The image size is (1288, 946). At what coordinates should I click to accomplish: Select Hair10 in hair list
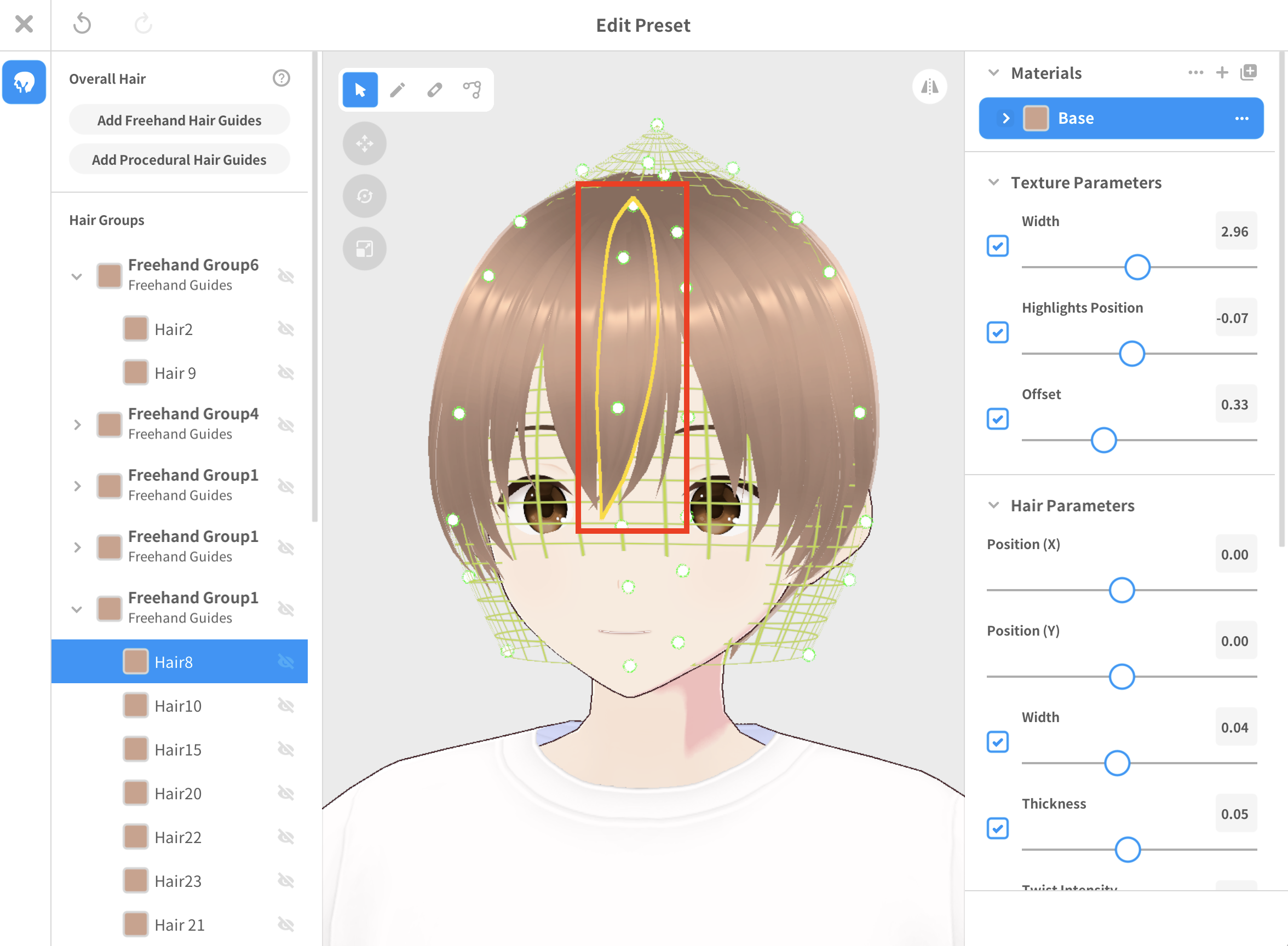point(179,706)
